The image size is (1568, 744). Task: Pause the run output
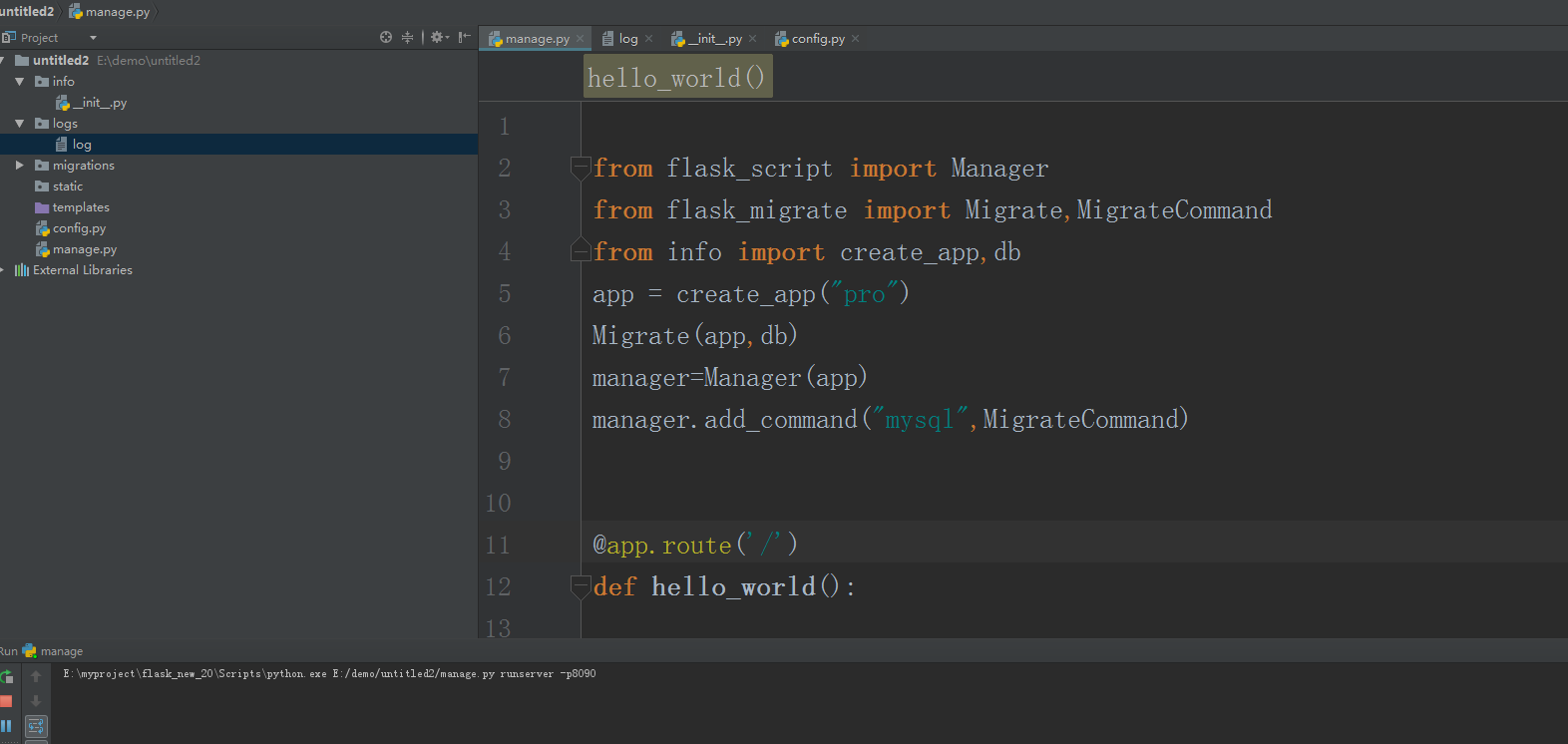tap(6, 725)
